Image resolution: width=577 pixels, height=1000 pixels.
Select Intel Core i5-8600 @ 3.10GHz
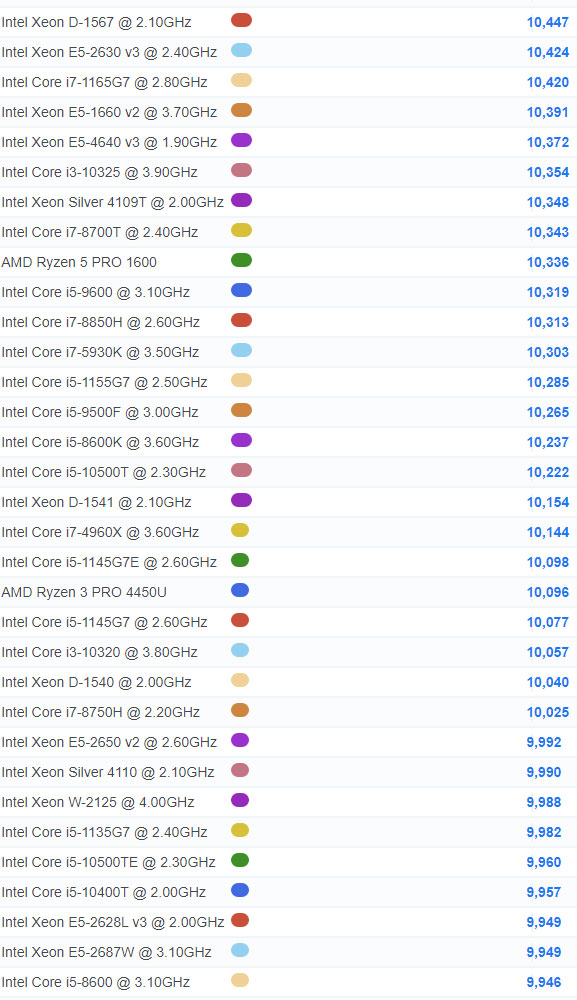[x=96, y=982]
